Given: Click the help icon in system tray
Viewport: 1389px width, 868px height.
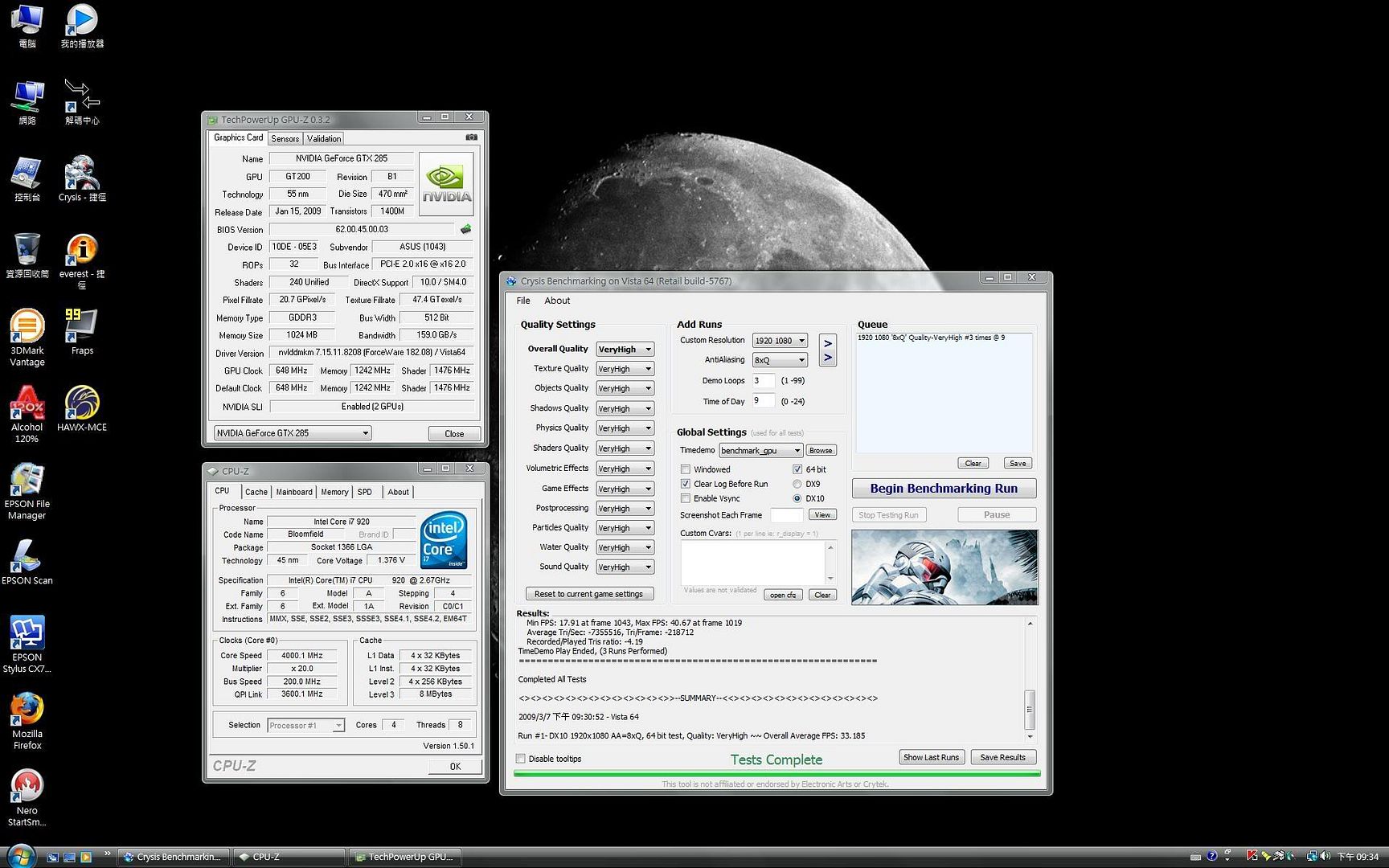Looking at the screenshot, I should (x=1211, y=857).
